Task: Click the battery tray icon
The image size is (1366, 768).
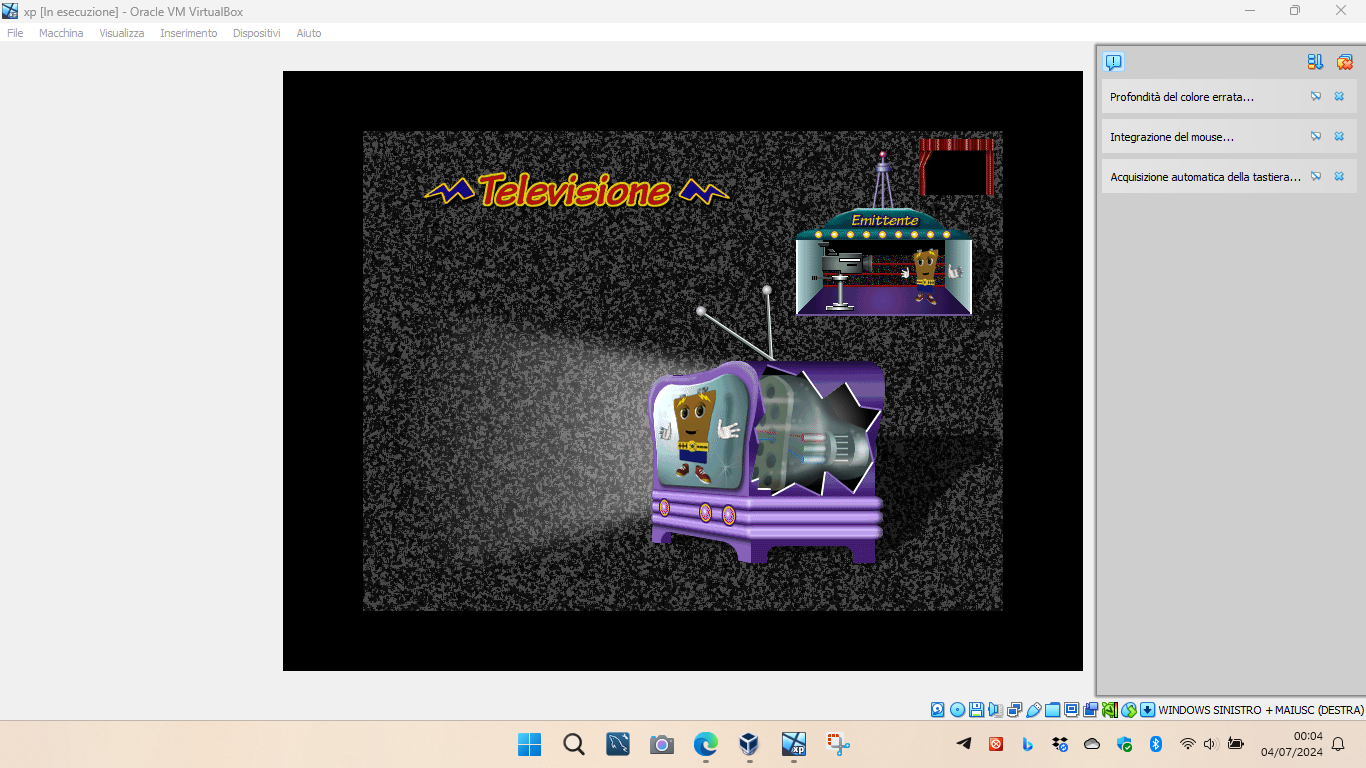Action: point(1236,744)
